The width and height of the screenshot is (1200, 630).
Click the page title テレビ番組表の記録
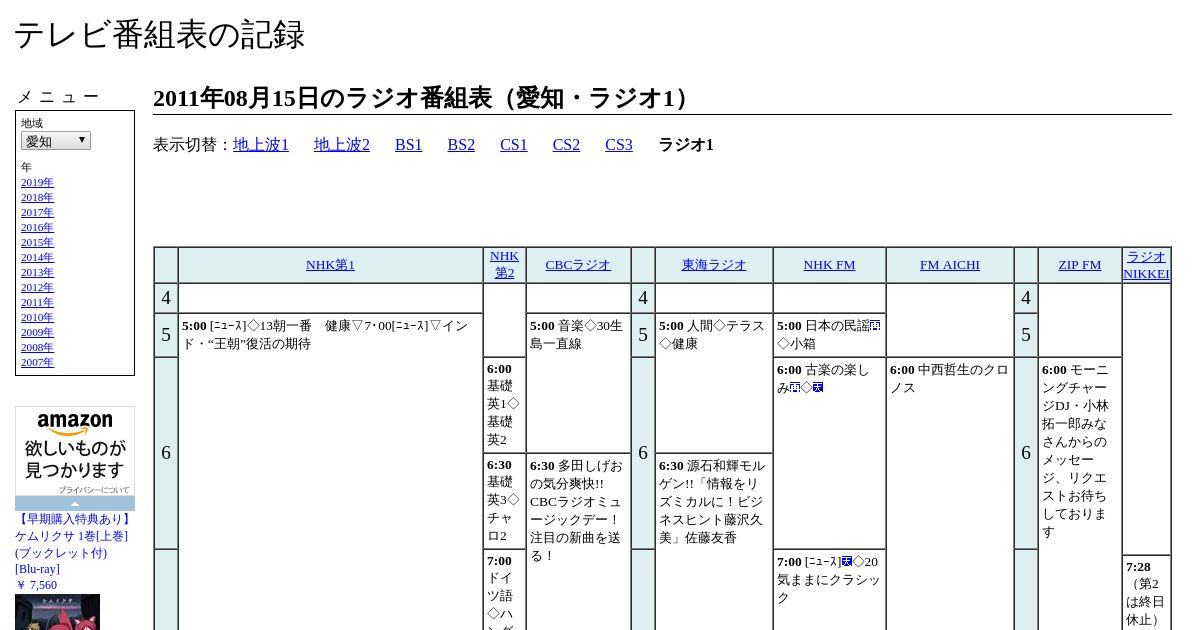159,35
